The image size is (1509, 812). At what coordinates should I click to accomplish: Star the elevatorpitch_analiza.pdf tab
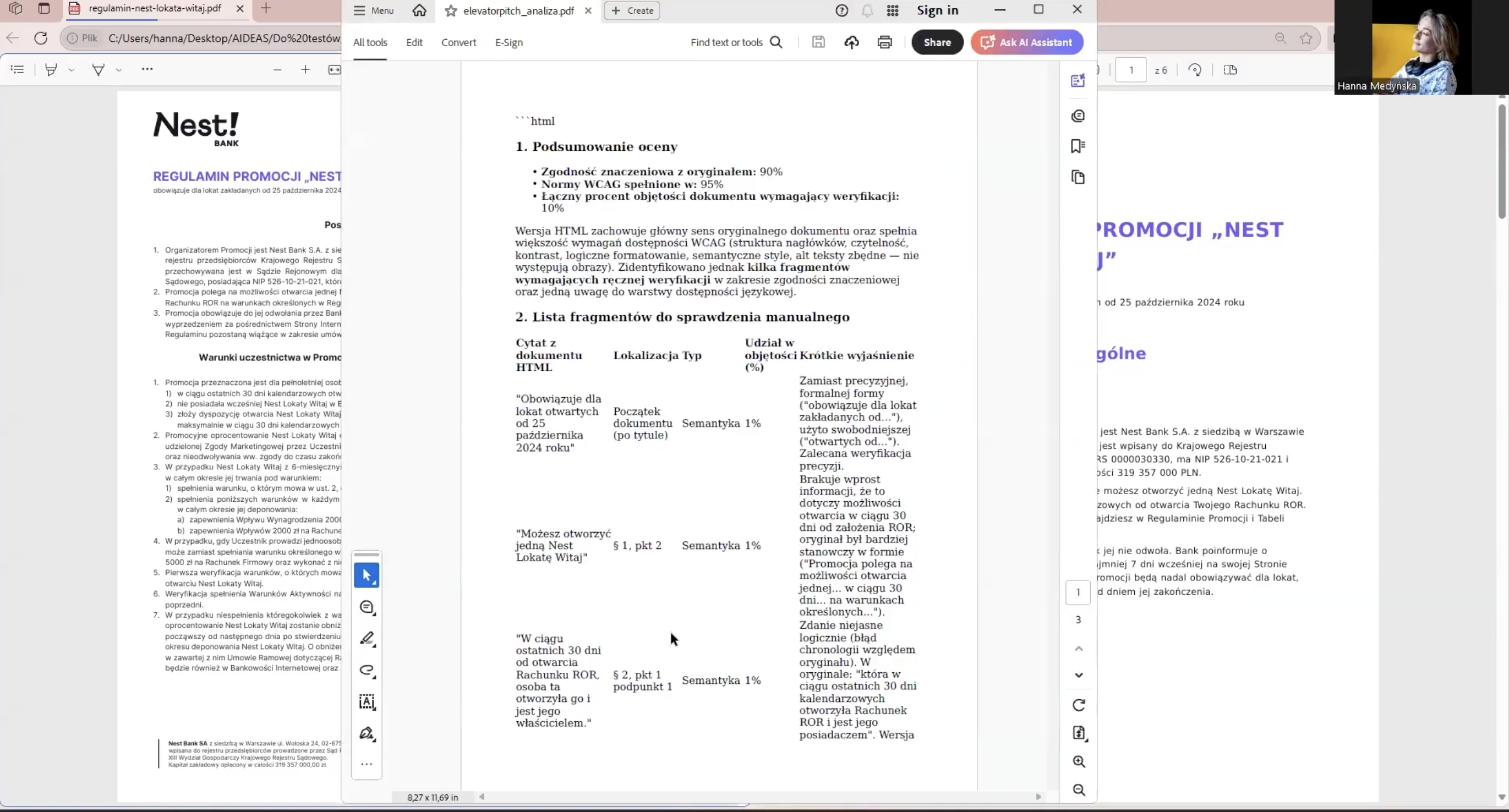pyautogui.click(x=451, y=10)
